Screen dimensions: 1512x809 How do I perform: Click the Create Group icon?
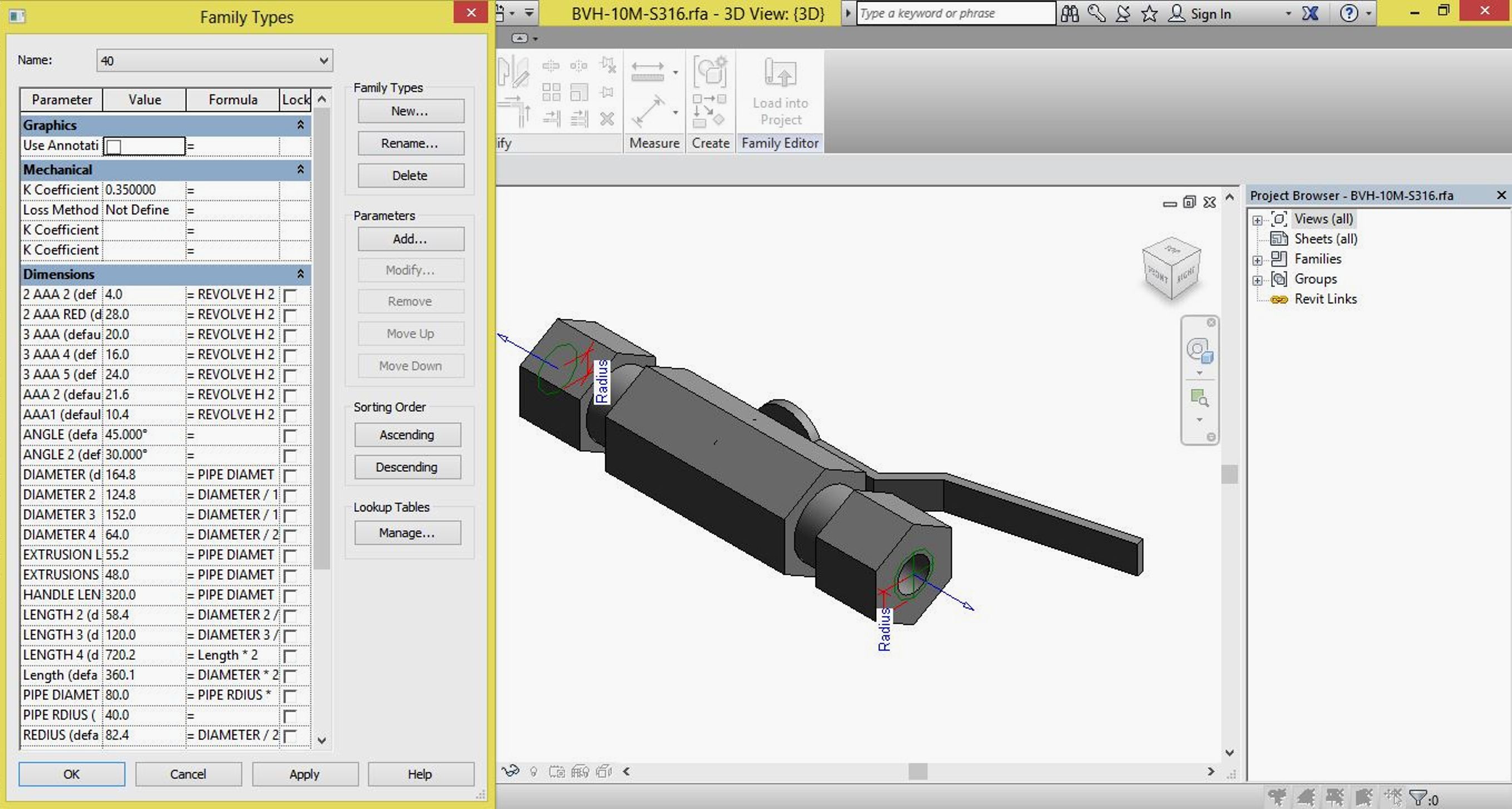[x=710, y=72]
